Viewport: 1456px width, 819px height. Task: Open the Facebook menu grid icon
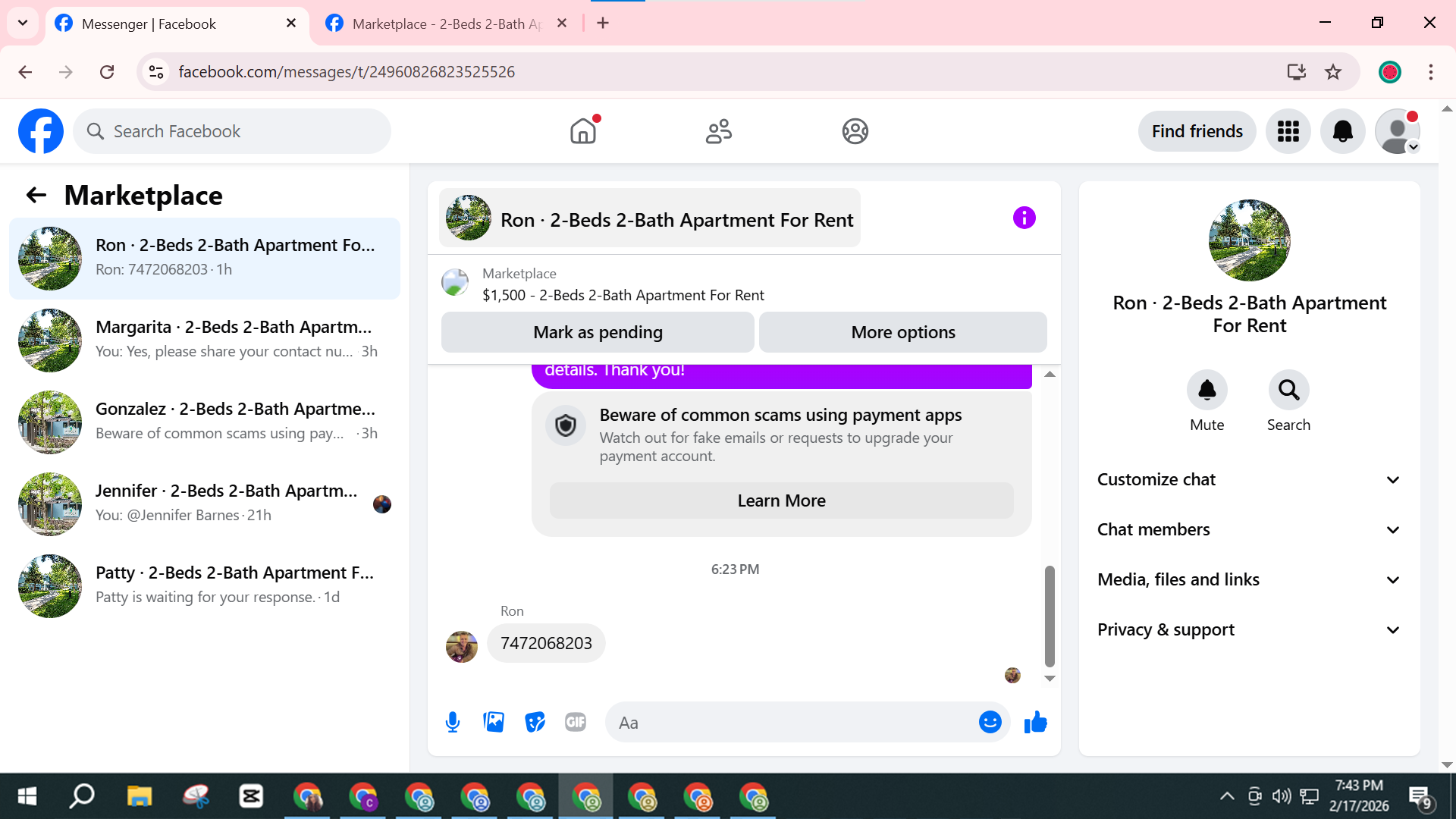pos(1288,131)
